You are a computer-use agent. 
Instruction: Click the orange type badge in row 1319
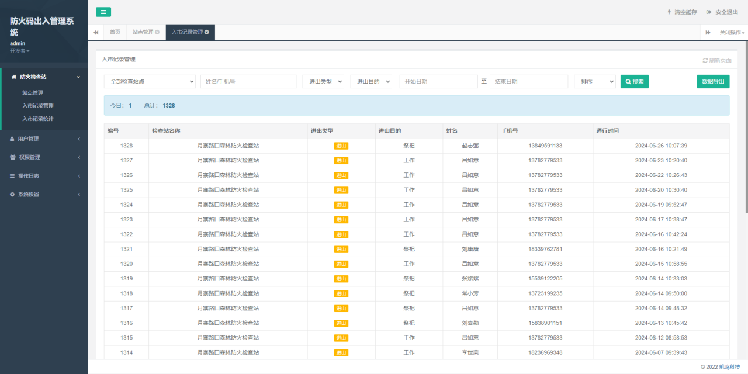341,279
